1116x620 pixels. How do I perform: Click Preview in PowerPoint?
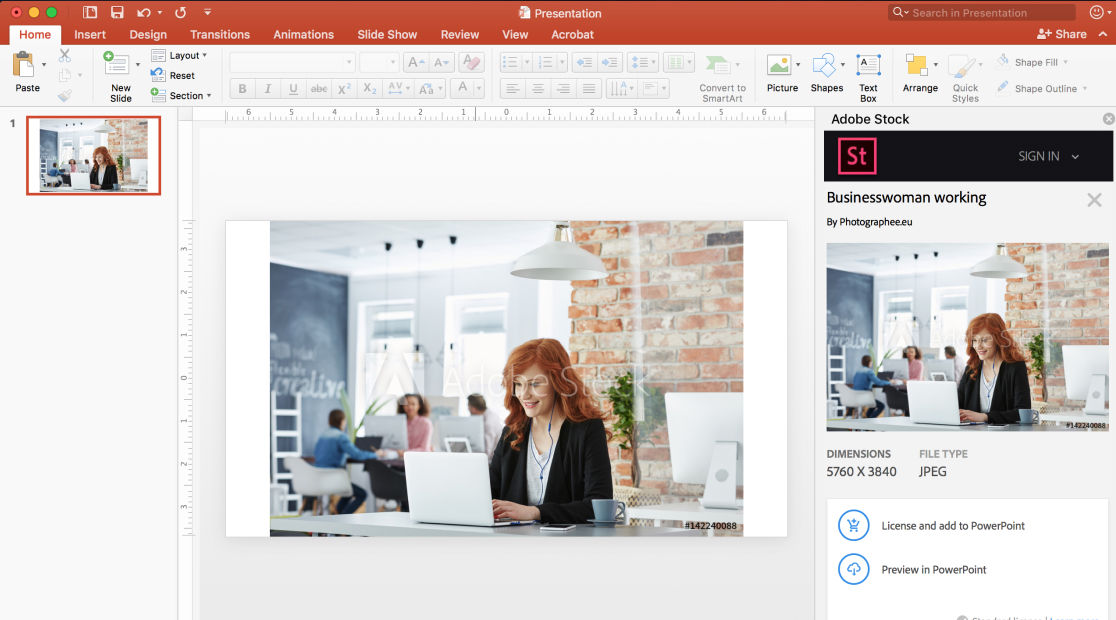click(934, 569)
